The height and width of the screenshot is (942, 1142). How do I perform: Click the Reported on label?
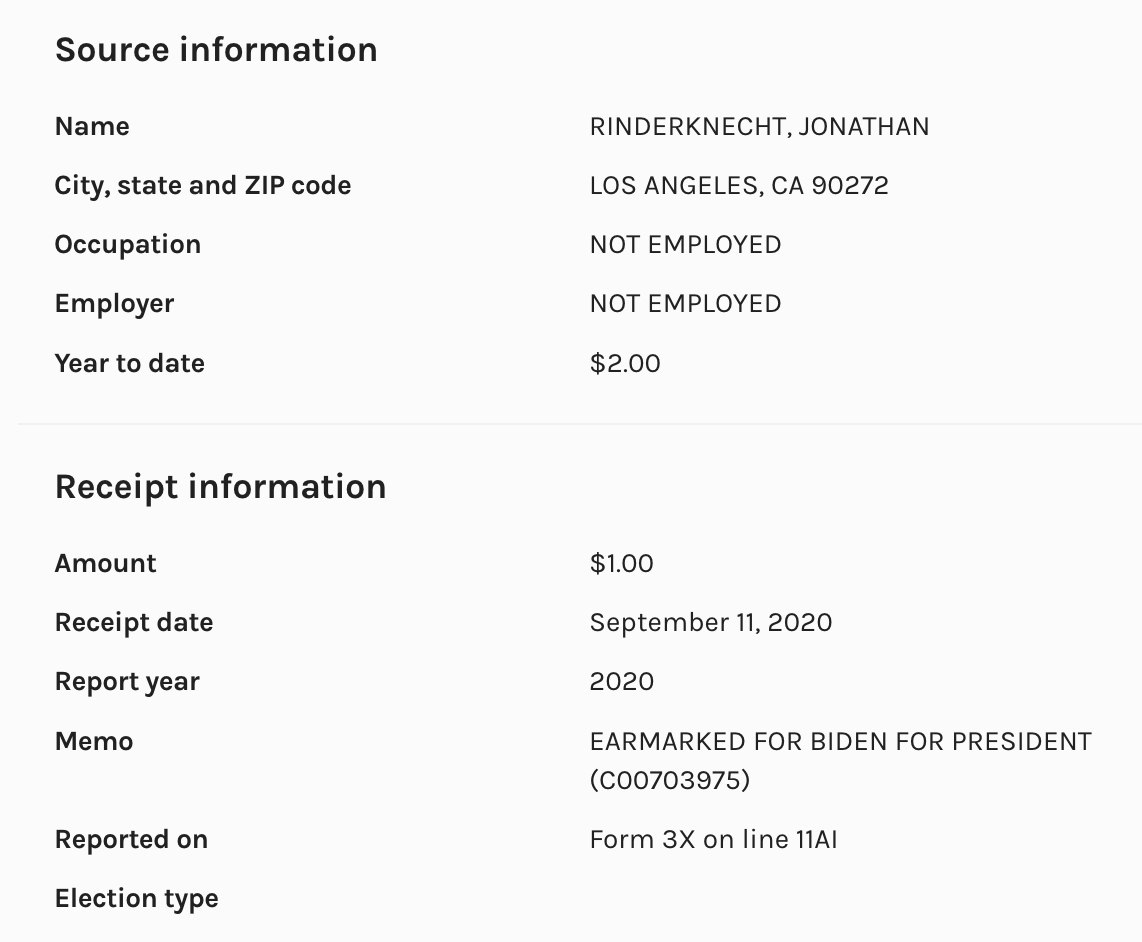point(131,839)
